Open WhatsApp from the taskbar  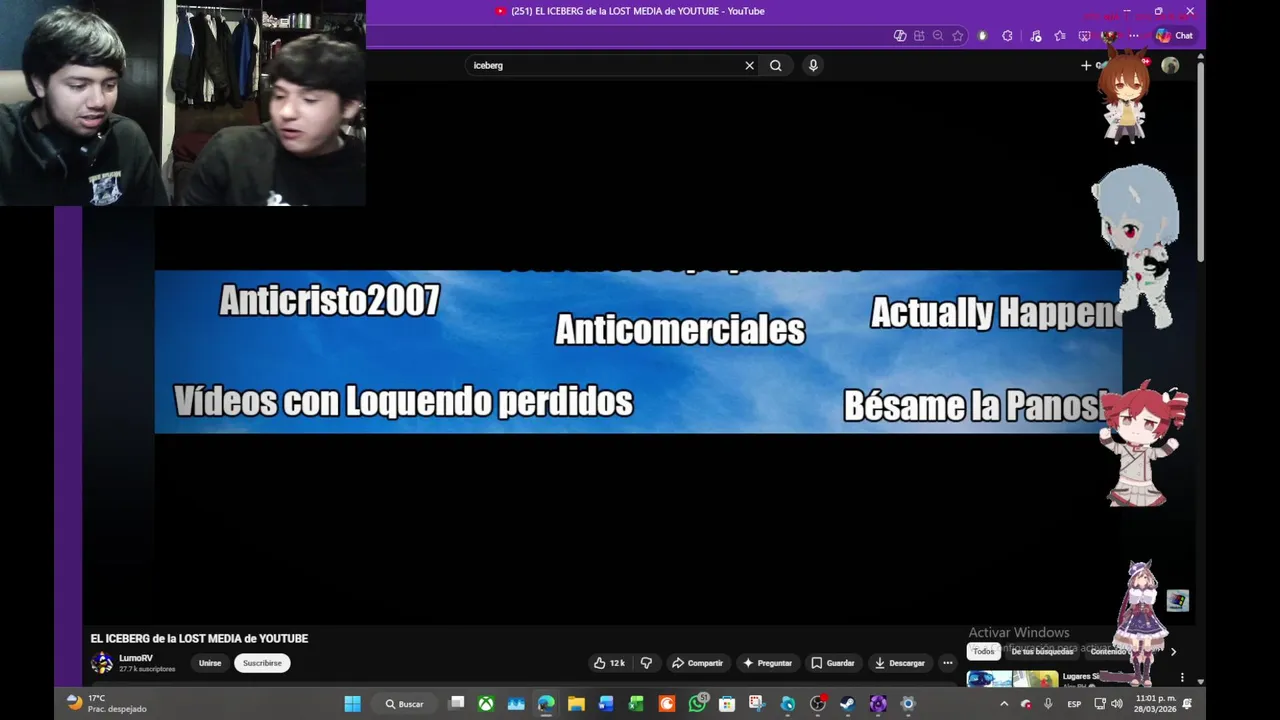point(697,704)
